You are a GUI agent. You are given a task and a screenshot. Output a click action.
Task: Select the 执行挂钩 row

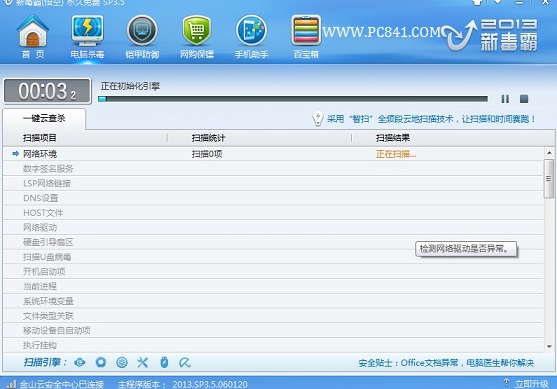273,345
